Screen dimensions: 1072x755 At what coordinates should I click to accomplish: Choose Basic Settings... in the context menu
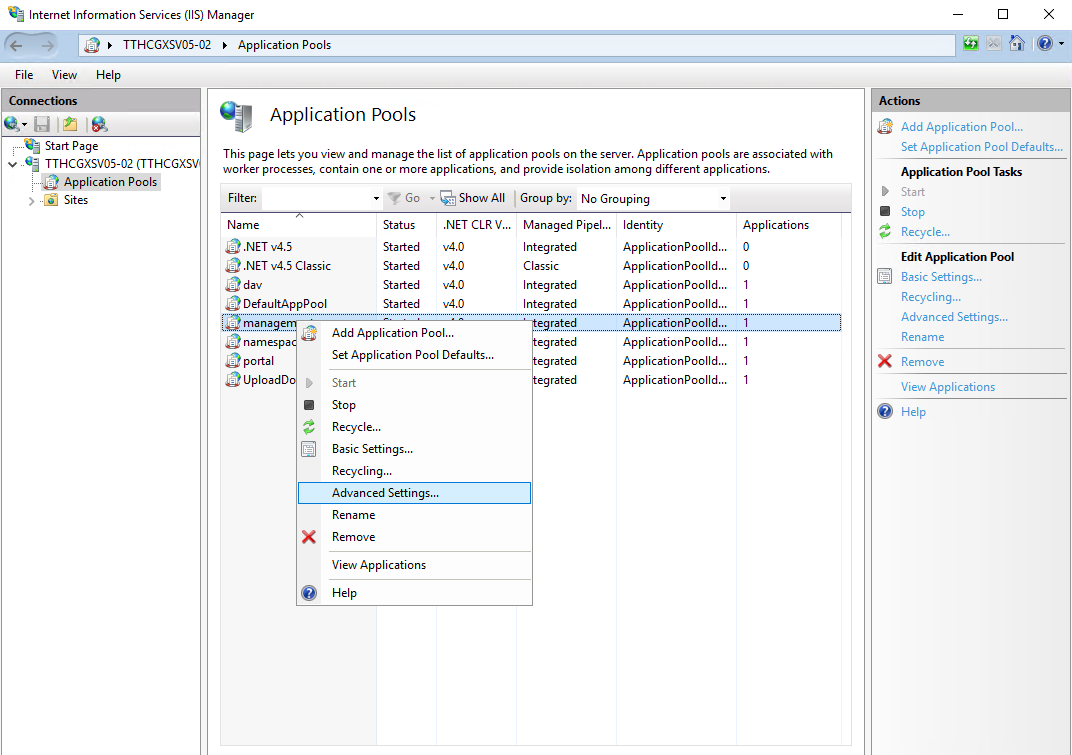[414, 449]
